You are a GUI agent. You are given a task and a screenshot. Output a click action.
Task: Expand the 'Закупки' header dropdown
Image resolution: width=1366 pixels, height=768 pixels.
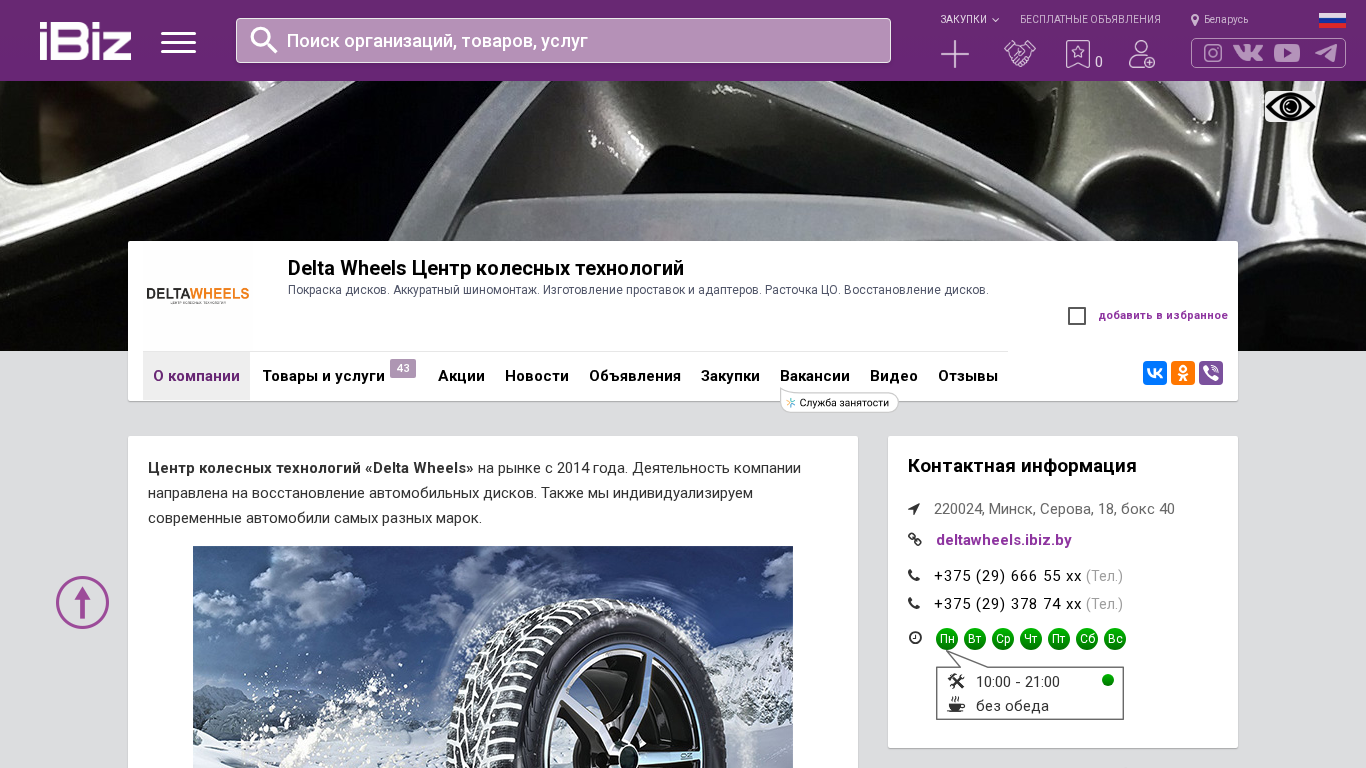[x=969, y=20]
